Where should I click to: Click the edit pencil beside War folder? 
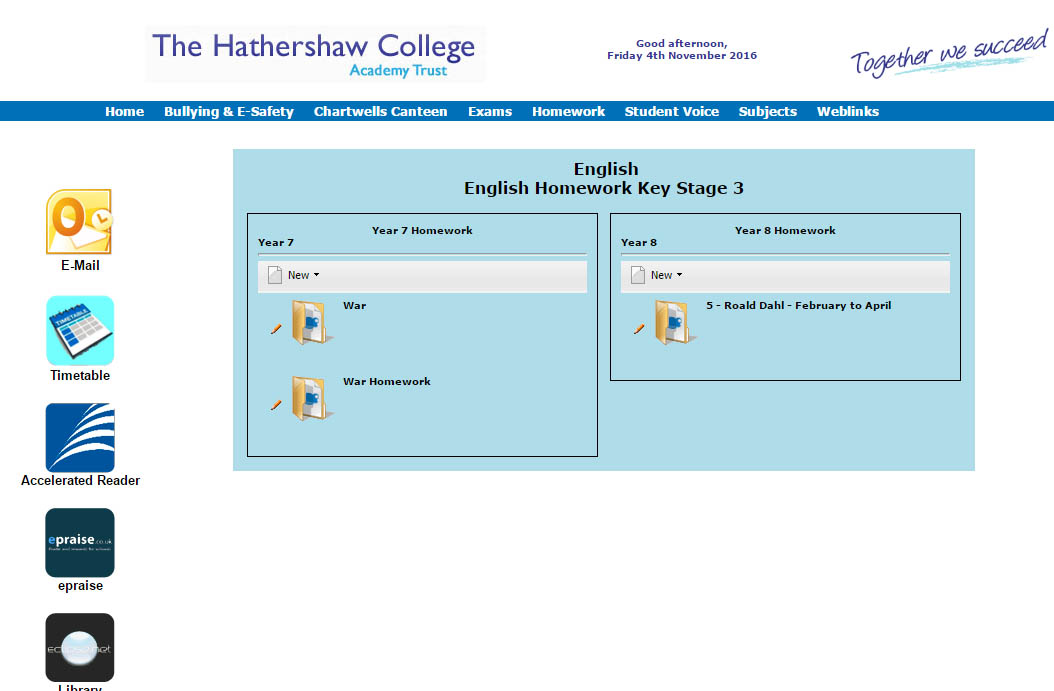(x=276, y=329)
